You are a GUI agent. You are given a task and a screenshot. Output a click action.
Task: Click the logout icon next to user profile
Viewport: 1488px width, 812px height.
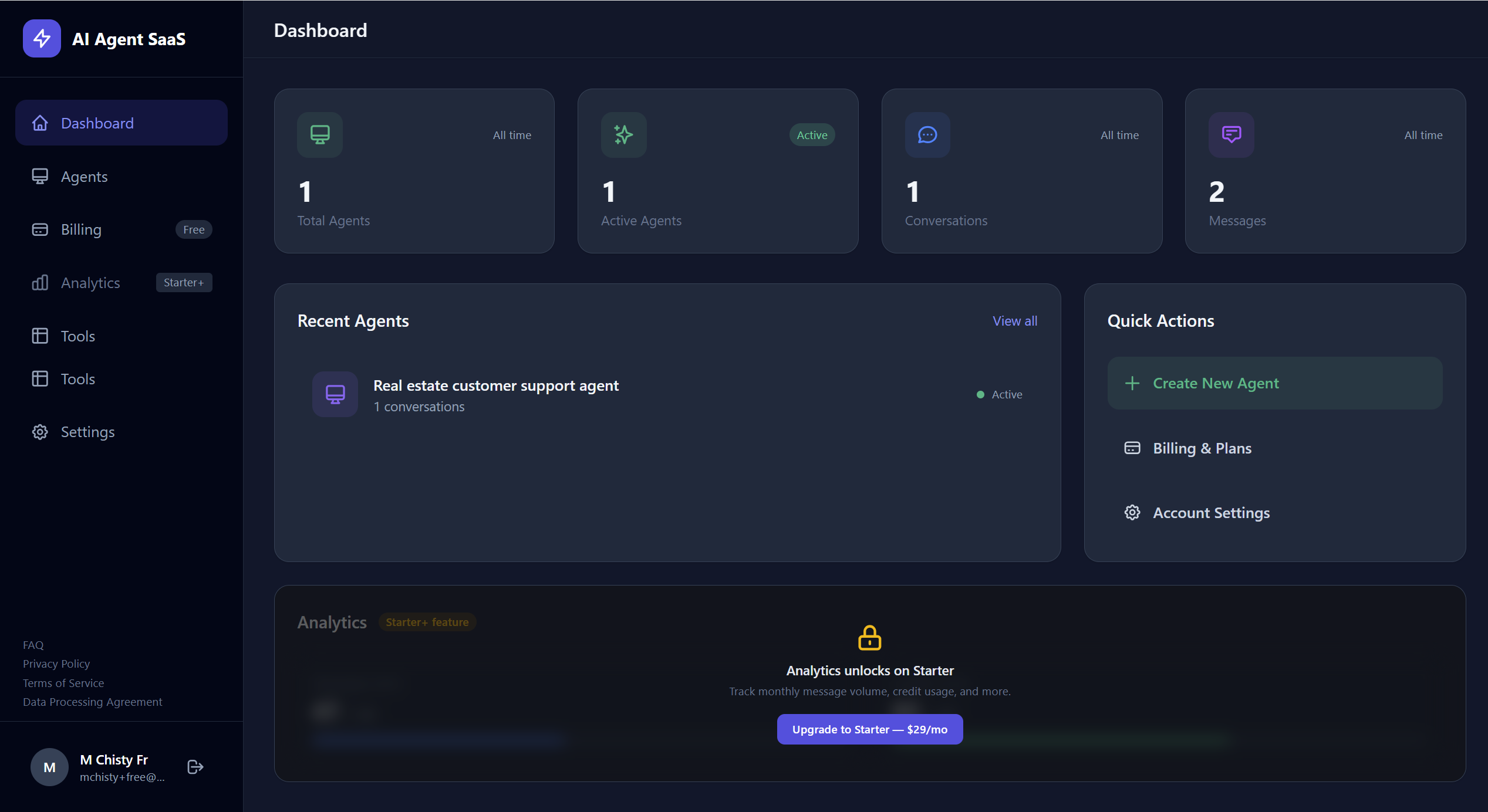[194, 766]
